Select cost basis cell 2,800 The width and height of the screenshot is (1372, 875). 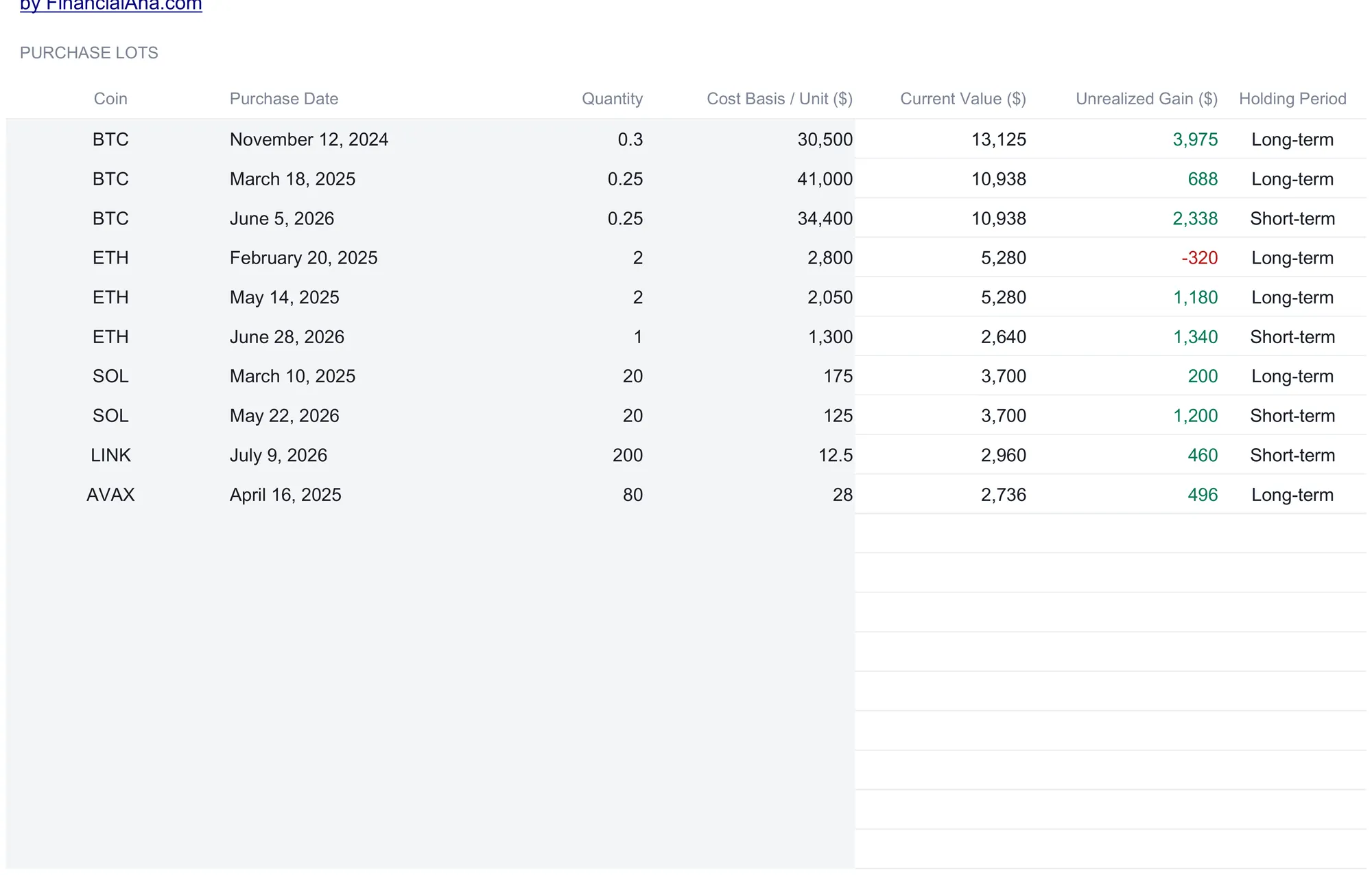(830, 258)
